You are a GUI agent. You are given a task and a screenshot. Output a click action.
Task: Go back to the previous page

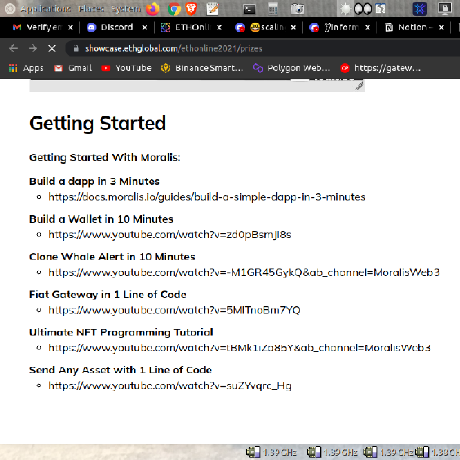[x=14, y=49]
